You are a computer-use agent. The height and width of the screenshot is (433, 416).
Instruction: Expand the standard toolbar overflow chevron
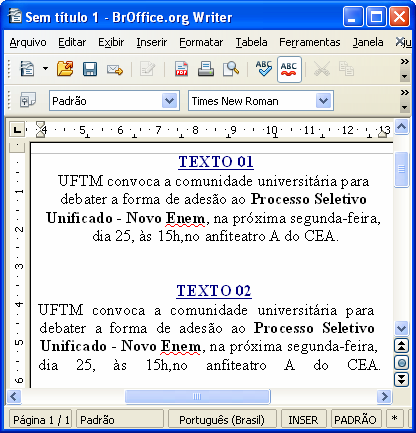(404, 62)
